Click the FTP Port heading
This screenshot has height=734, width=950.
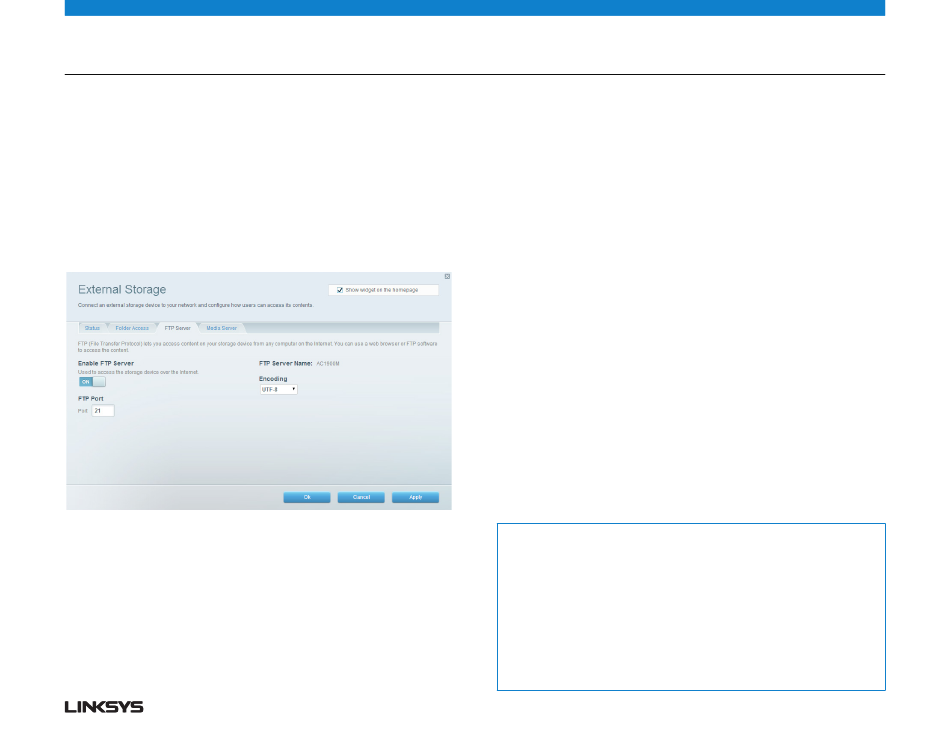[92, 398]
